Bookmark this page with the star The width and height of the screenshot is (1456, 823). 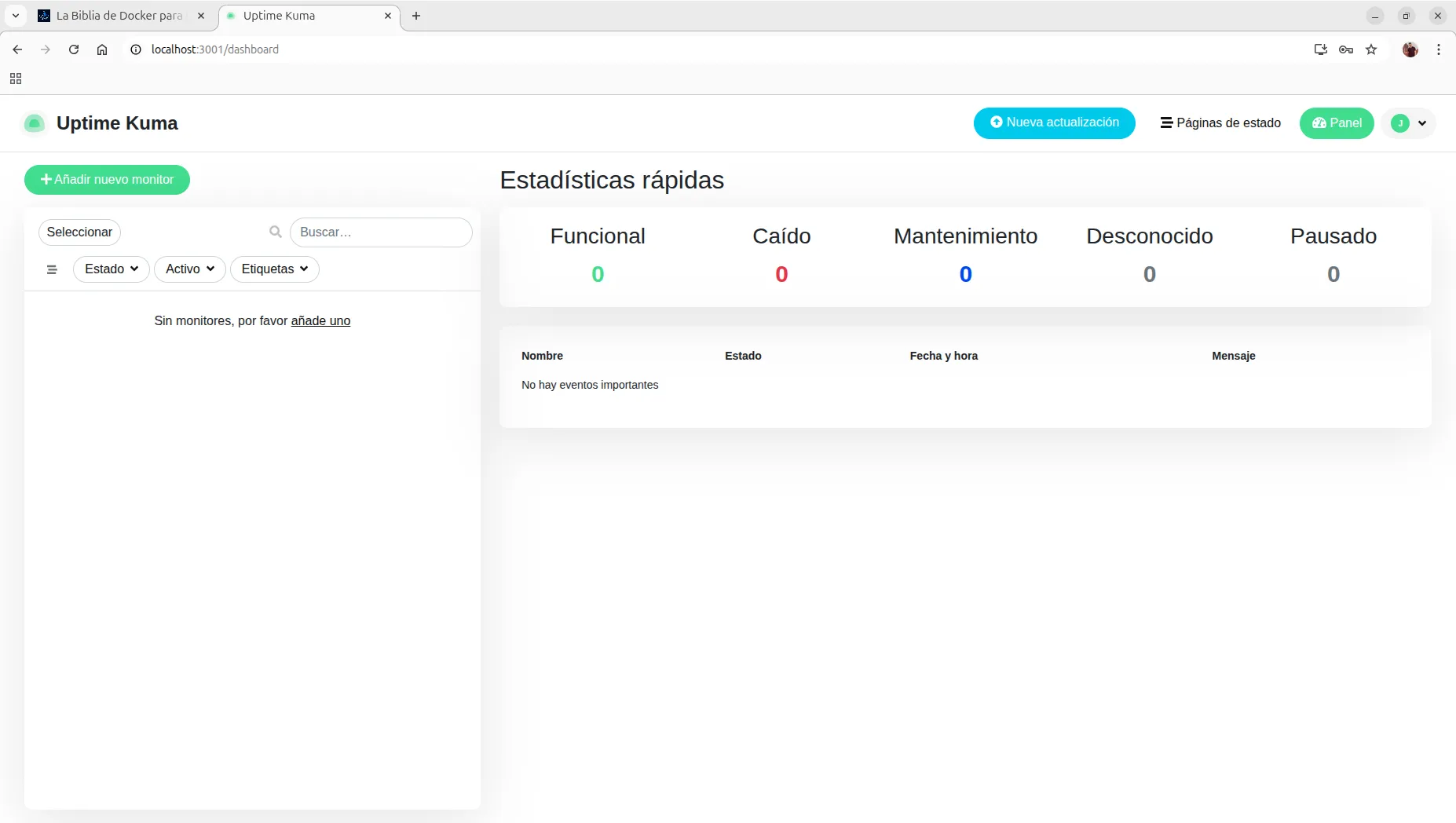(x=1371, y=49)
